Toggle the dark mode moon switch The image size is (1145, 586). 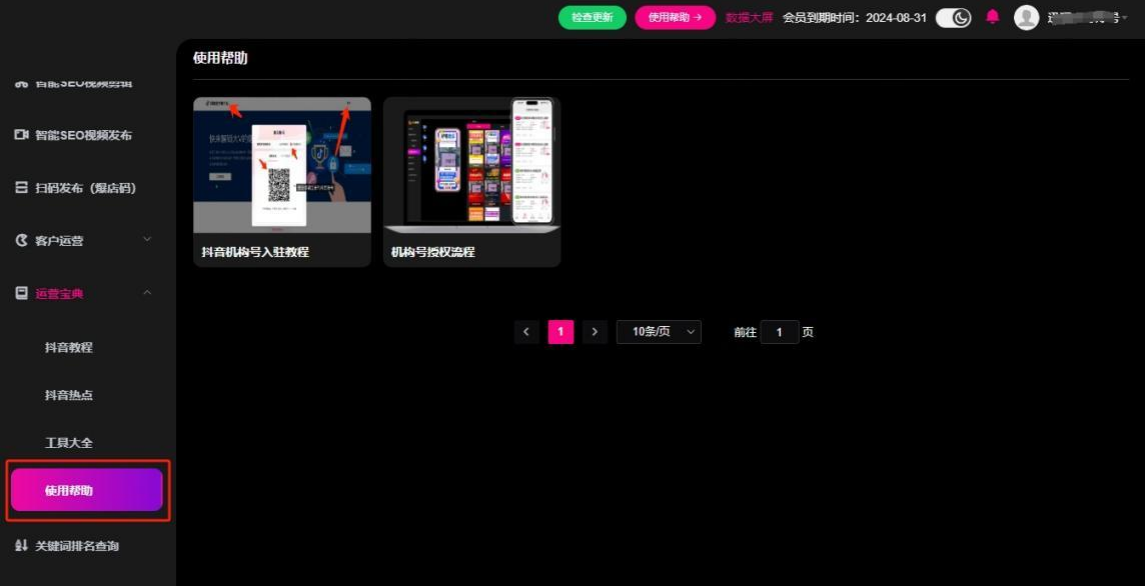click(x=953, y=17)
